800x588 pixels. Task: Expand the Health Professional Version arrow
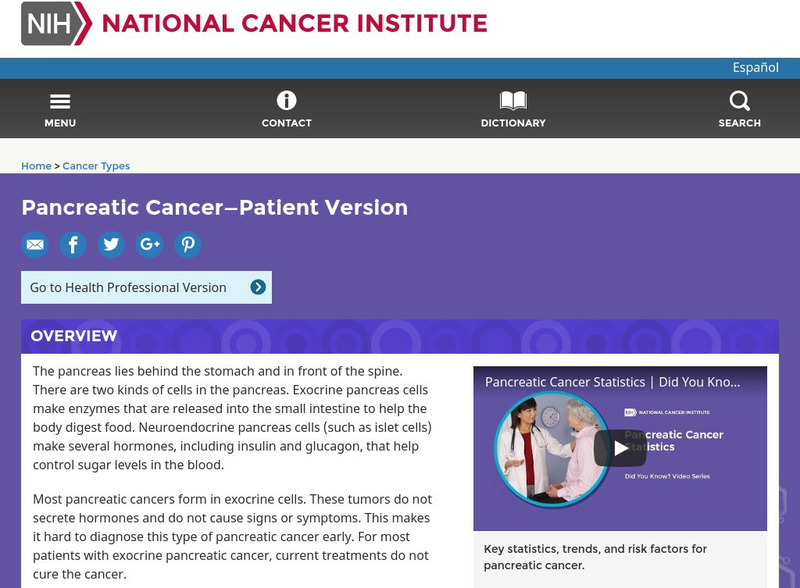click(x=258, y=286)
